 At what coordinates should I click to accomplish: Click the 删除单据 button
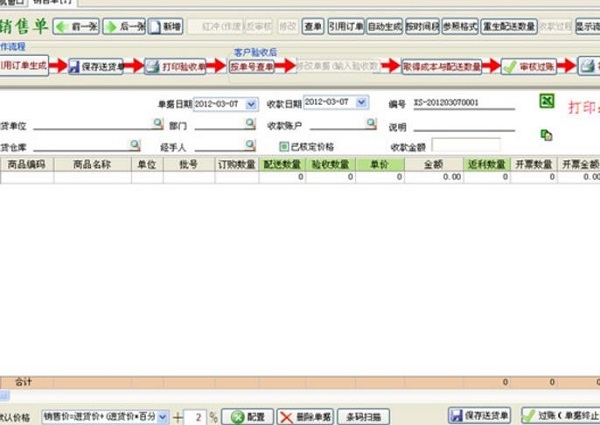(x=305, y=417)
